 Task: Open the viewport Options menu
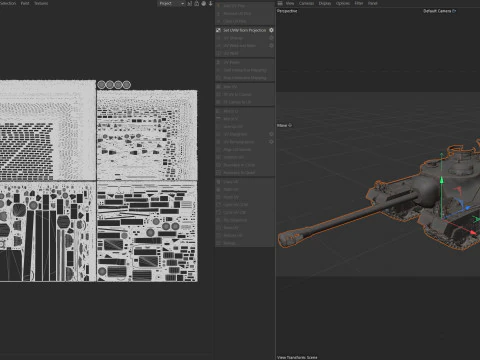pyautogui.click(x=343, y=3)
